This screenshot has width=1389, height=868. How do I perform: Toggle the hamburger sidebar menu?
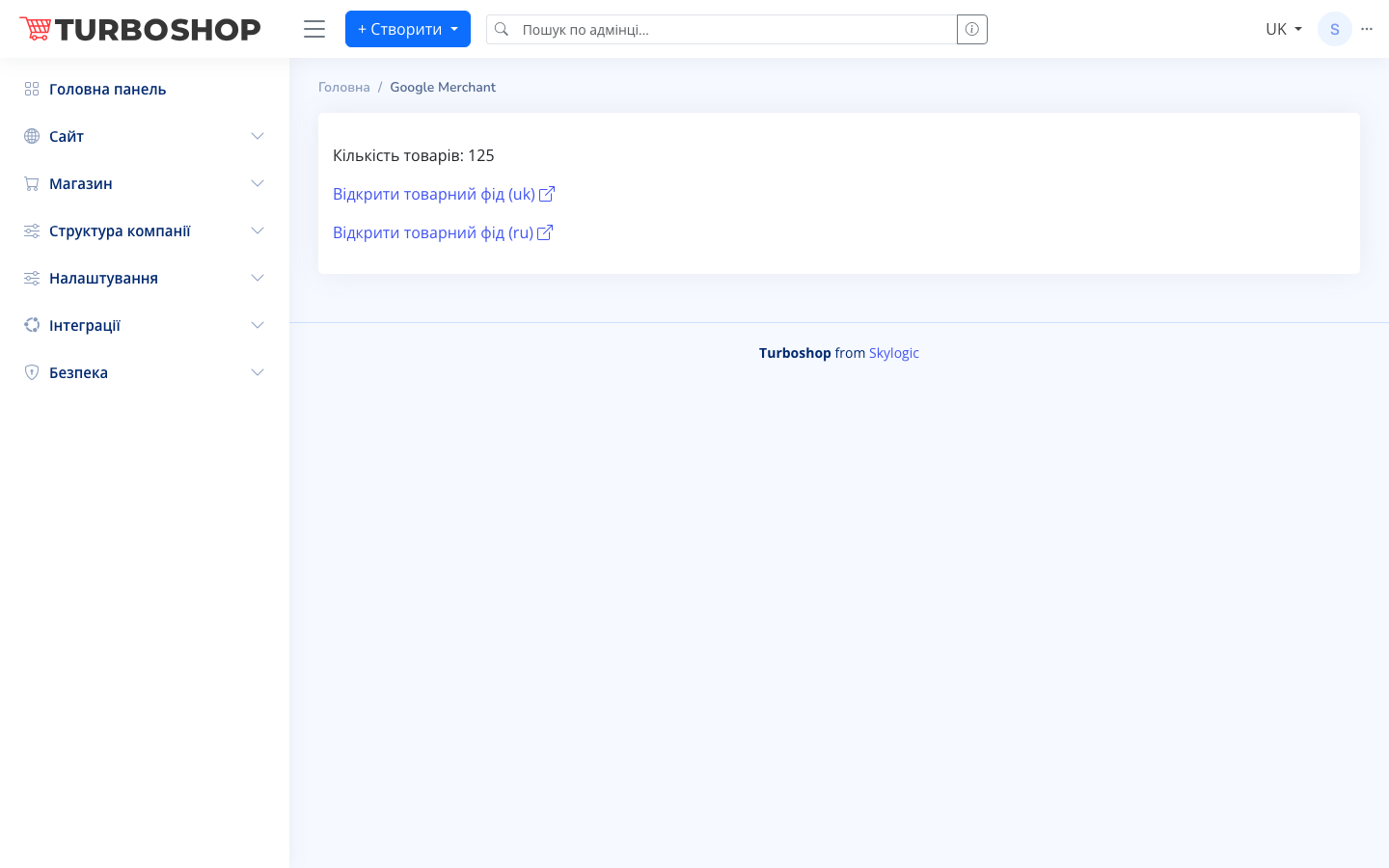tap(314, 29)
